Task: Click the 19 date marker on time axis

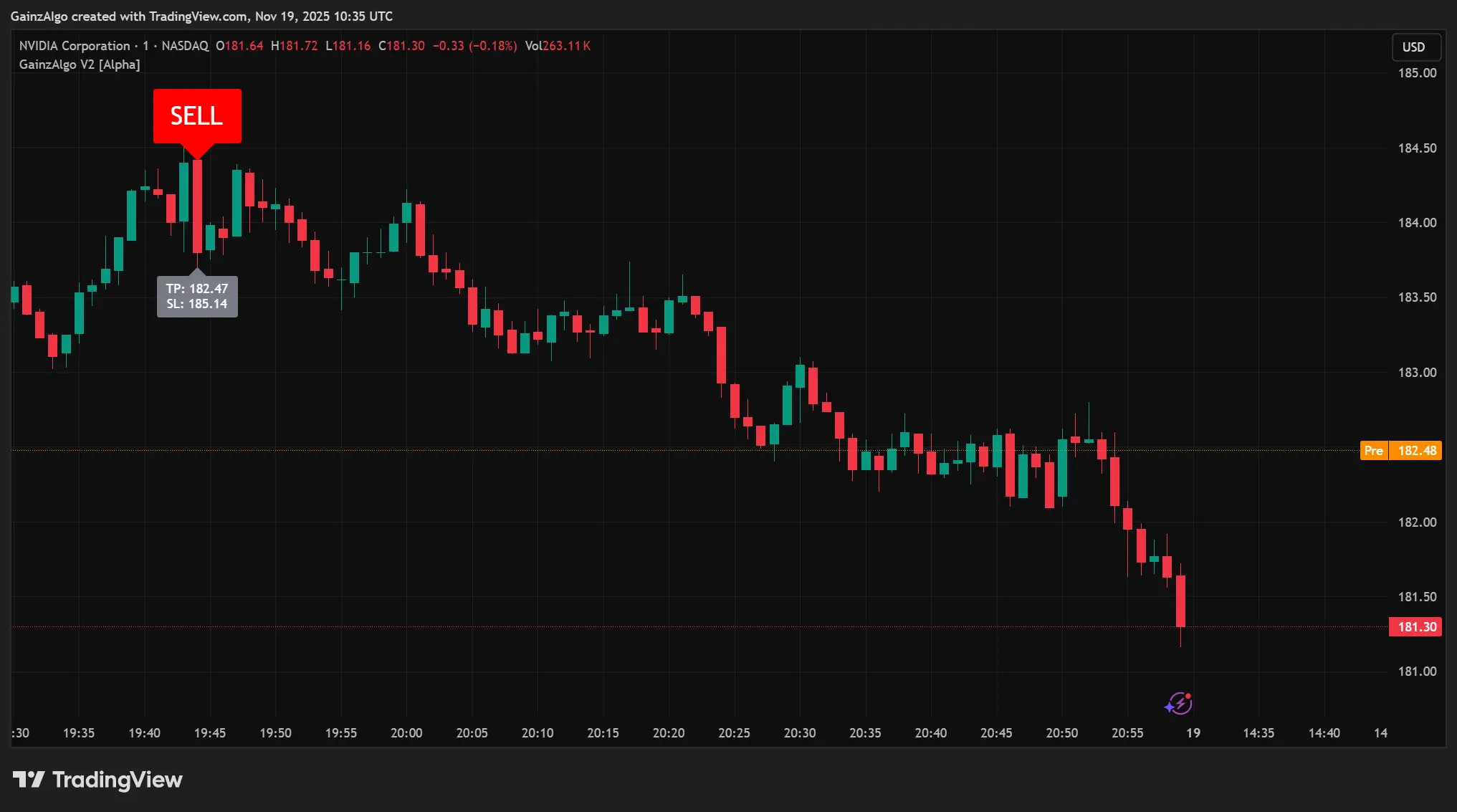Action: pyautogui.click(x=1193, y=733)
